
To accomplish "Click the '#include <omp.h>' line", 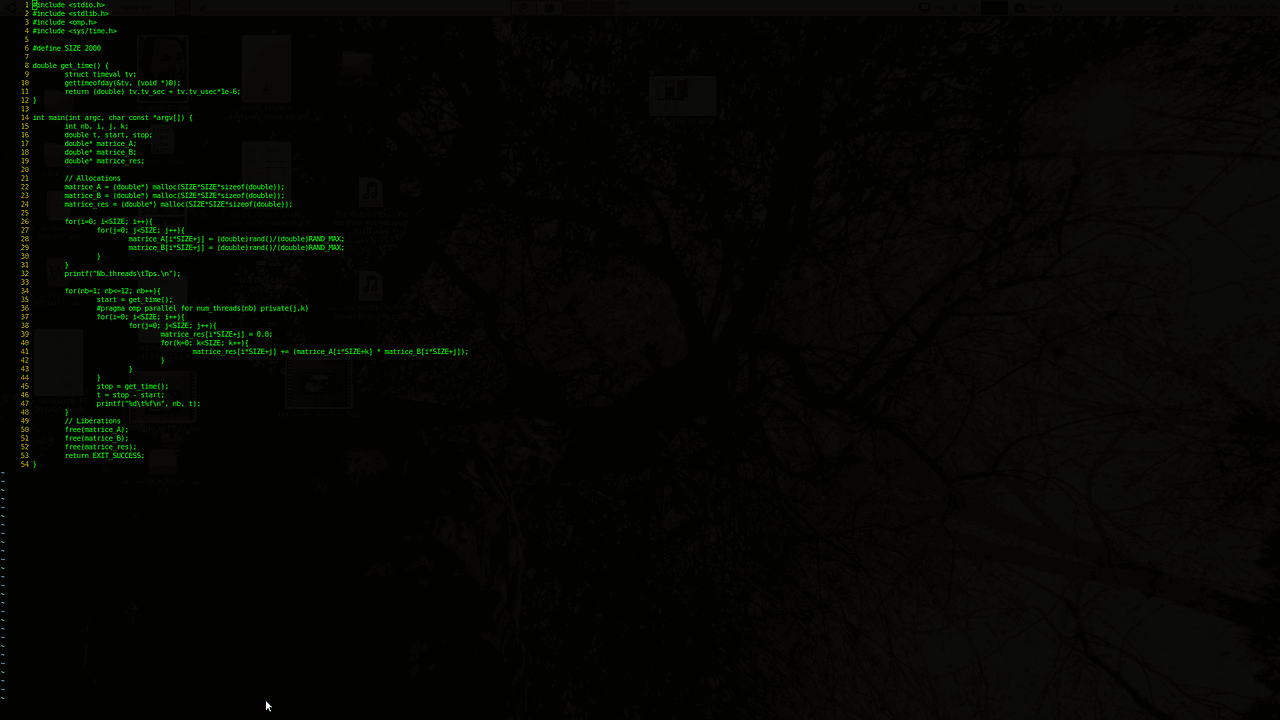I will [64, 22].
